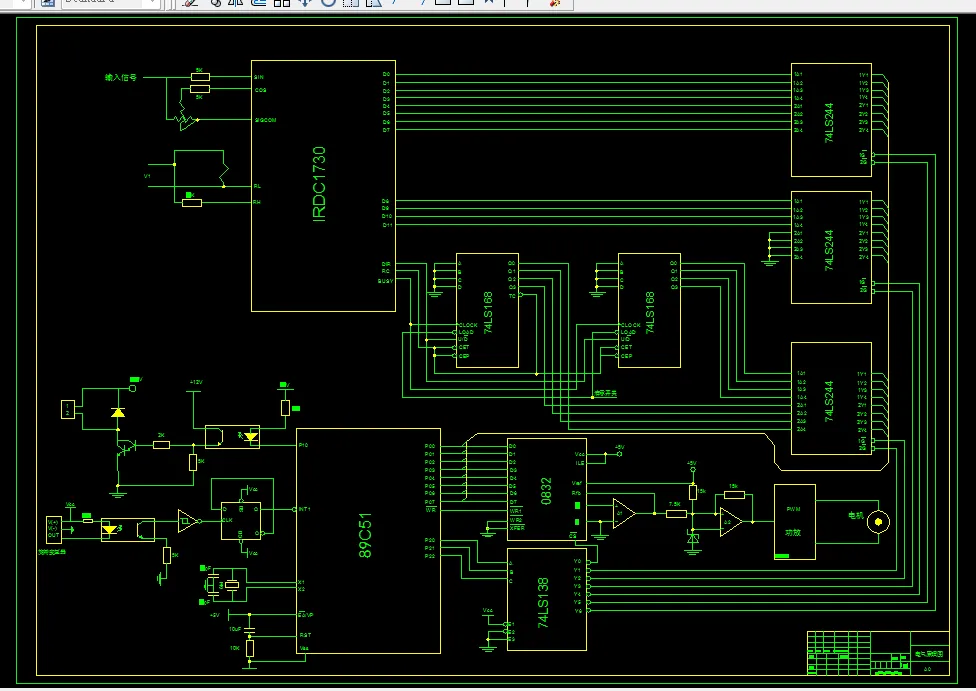976x691 pixels.
Task: Select the Offset tool icon
Action: click(259, 2)
